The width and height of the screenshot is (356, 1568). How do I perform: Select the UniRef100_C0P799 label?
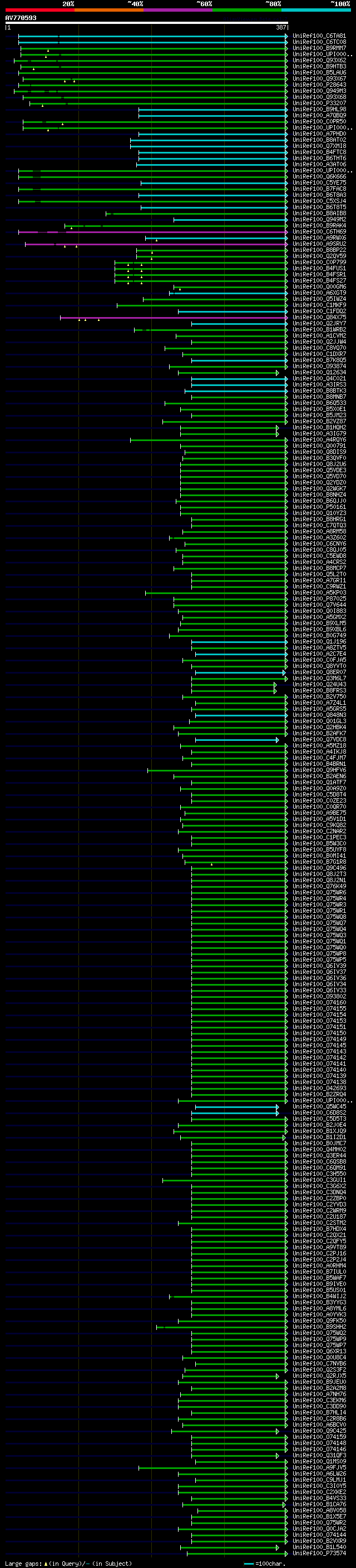coord(319,263)
